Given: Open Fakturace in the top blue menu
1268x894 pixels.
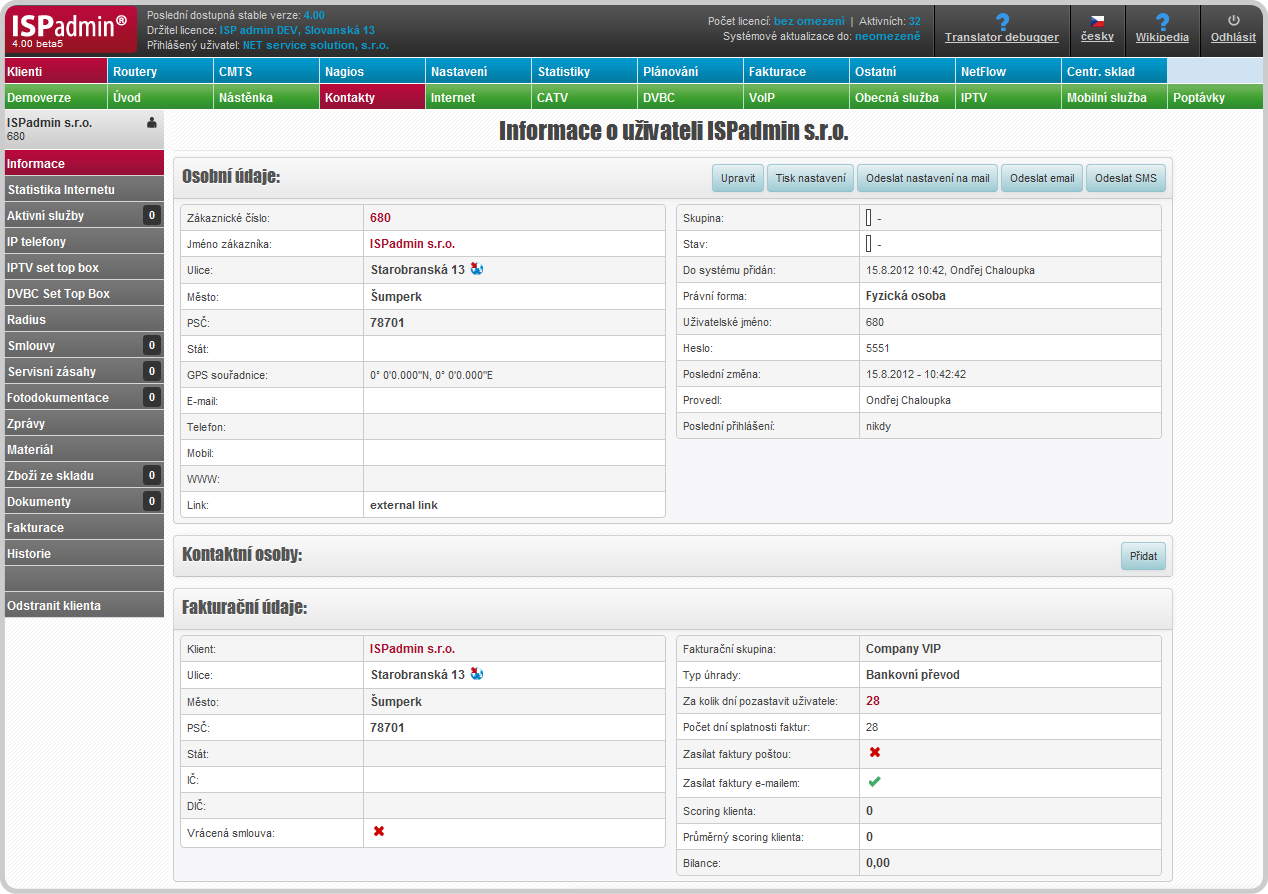Looking at the screenshot, I should tap(796, 71).
